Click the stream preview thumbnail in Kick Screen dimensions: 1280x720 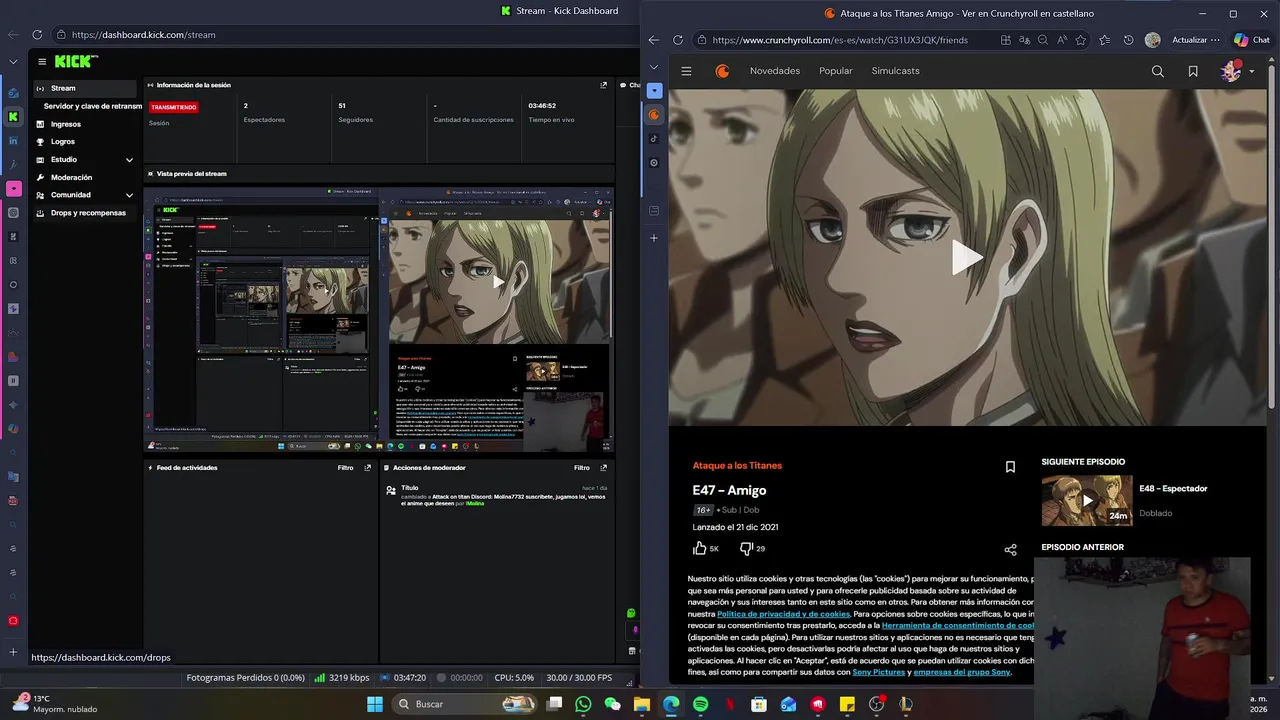click(379, 319)
